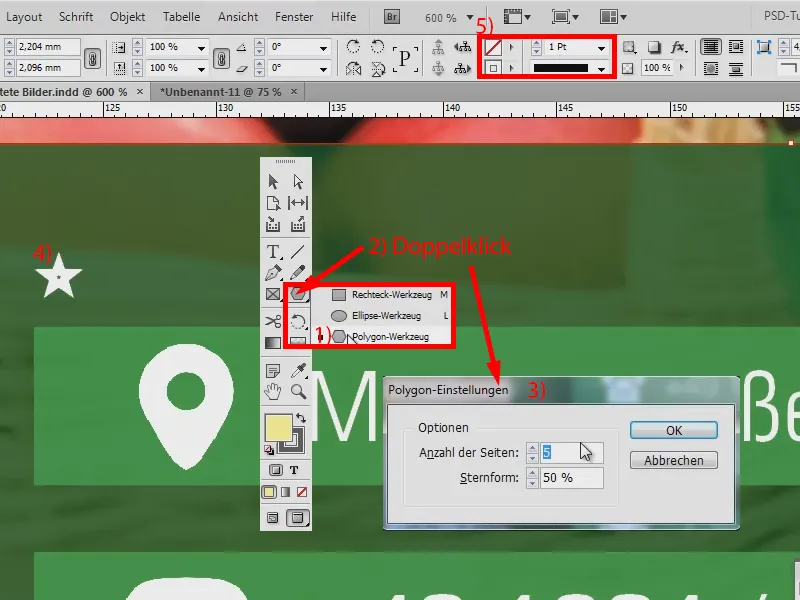Viewport: 800px width, 600px height.
Task: Open the 600 % zoom level dropdown
Action: click(x=469, y=17)
